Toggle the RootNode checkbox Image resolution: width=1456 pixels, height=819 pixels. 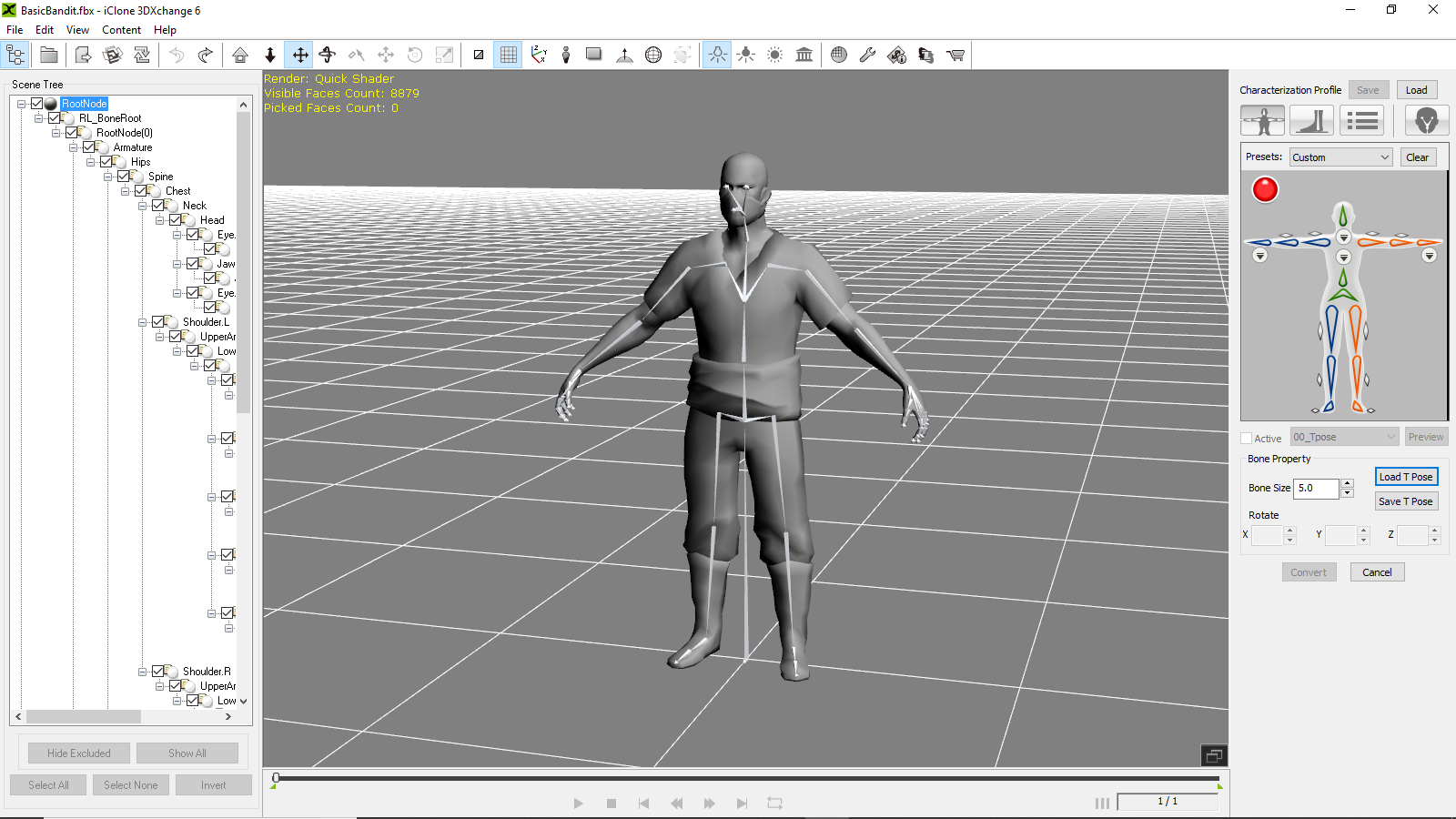(x=37, y=104)
